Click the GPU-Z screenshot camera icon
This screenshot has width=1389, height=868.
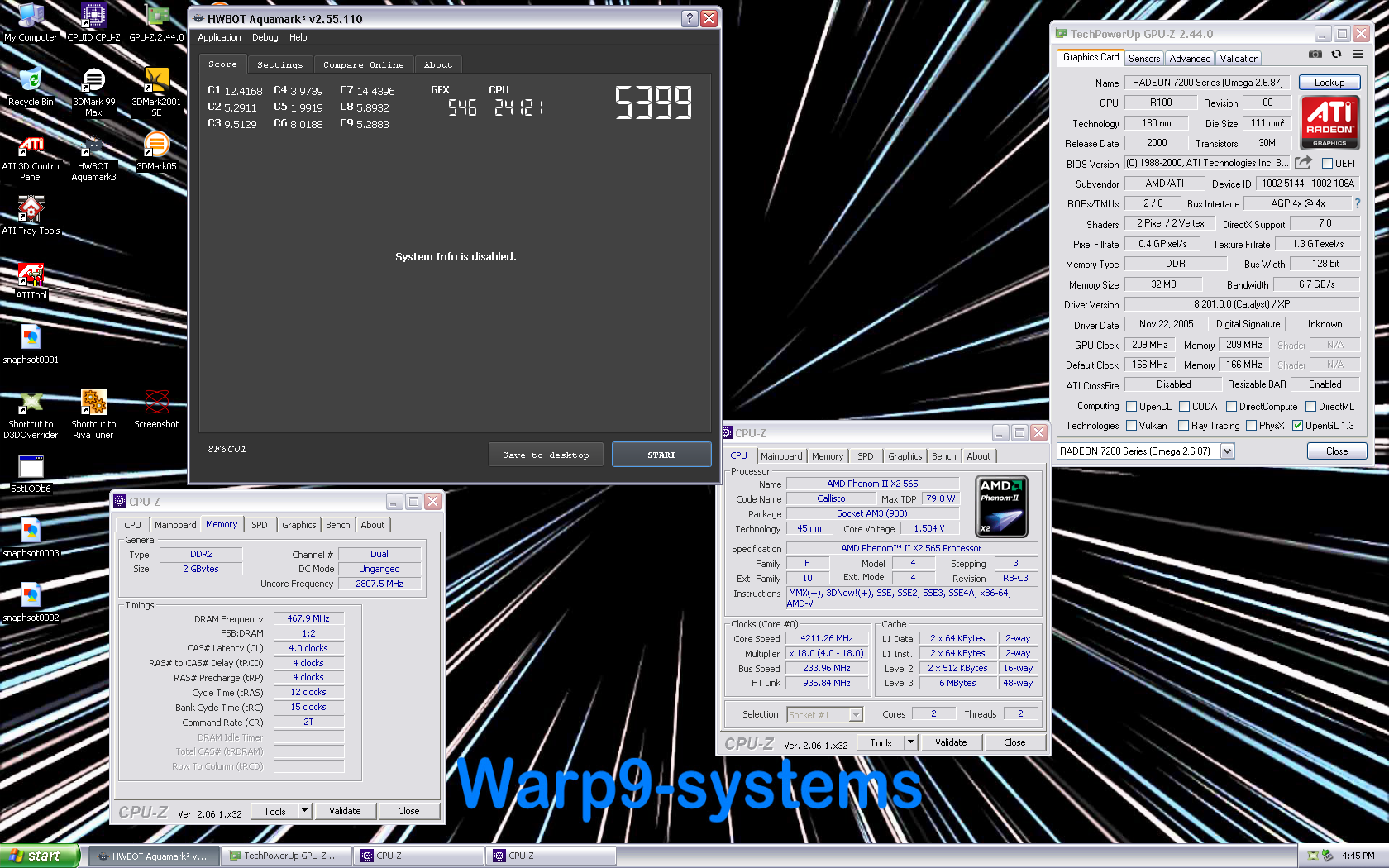pyautogui.click(x=1315, y=54)
